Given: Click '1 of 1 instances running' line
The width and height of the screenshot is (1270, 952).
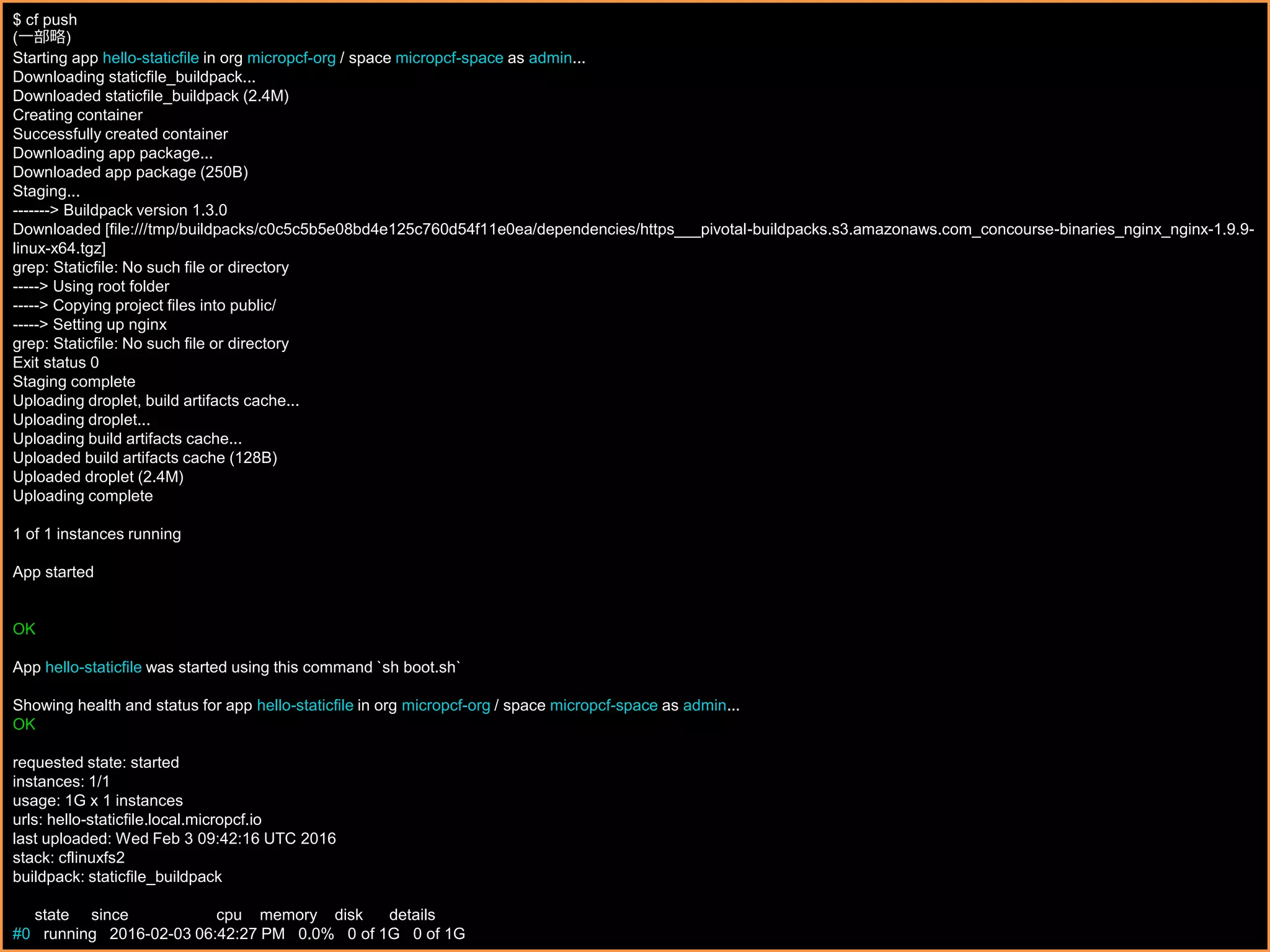Looking at the screenshot, I should tap(97, 534).
